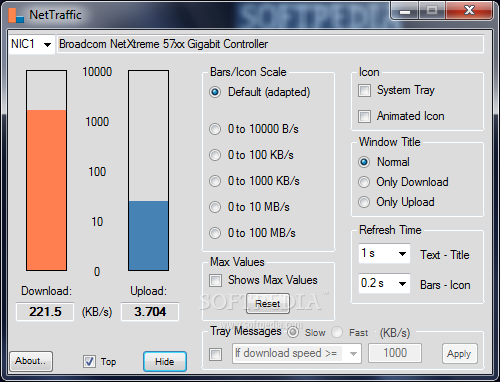Click the 10 scale label between bars
The width and height of the screenshot is (500, 382).
pos(97,222)
